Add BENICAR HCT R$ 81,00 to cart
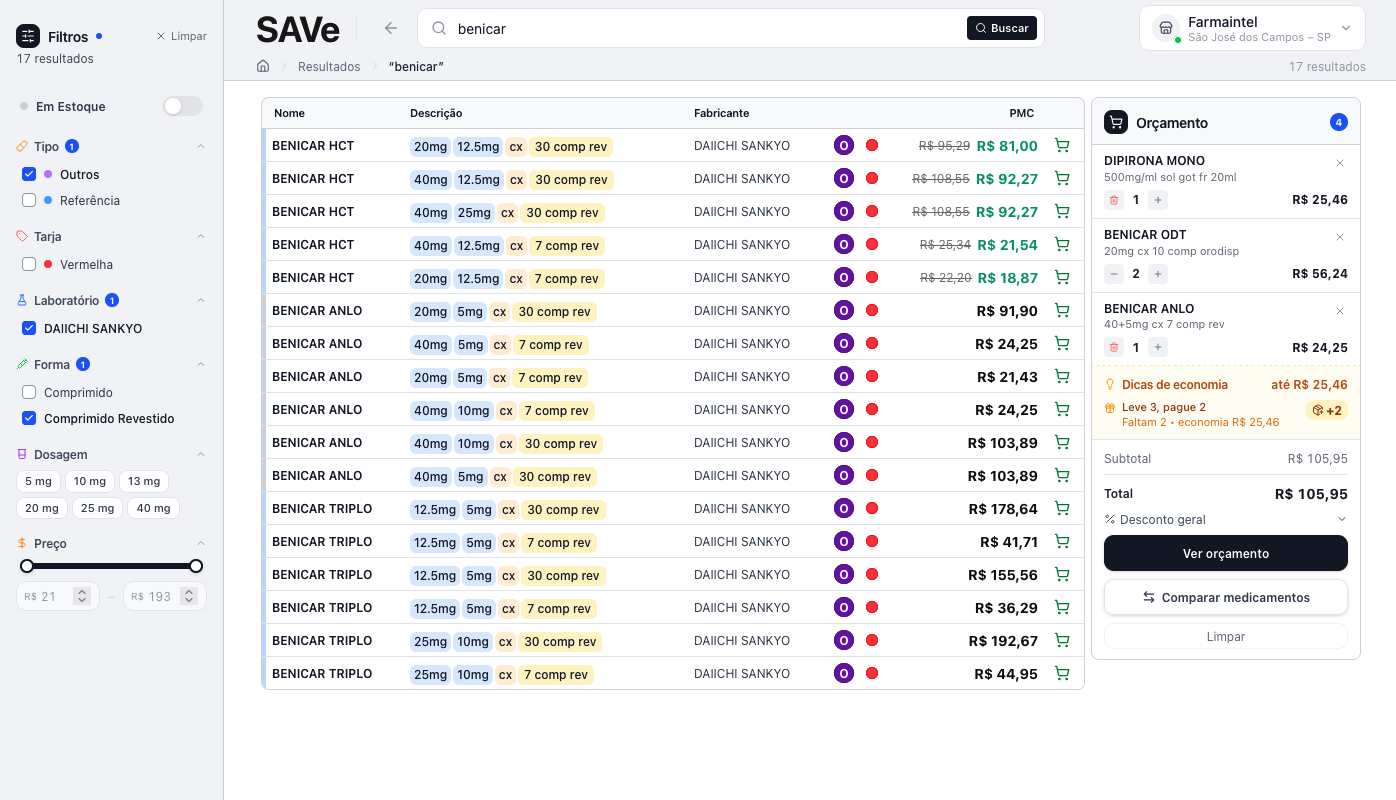The width and height of the screenshot is (1396, 800). [1061, 146]
